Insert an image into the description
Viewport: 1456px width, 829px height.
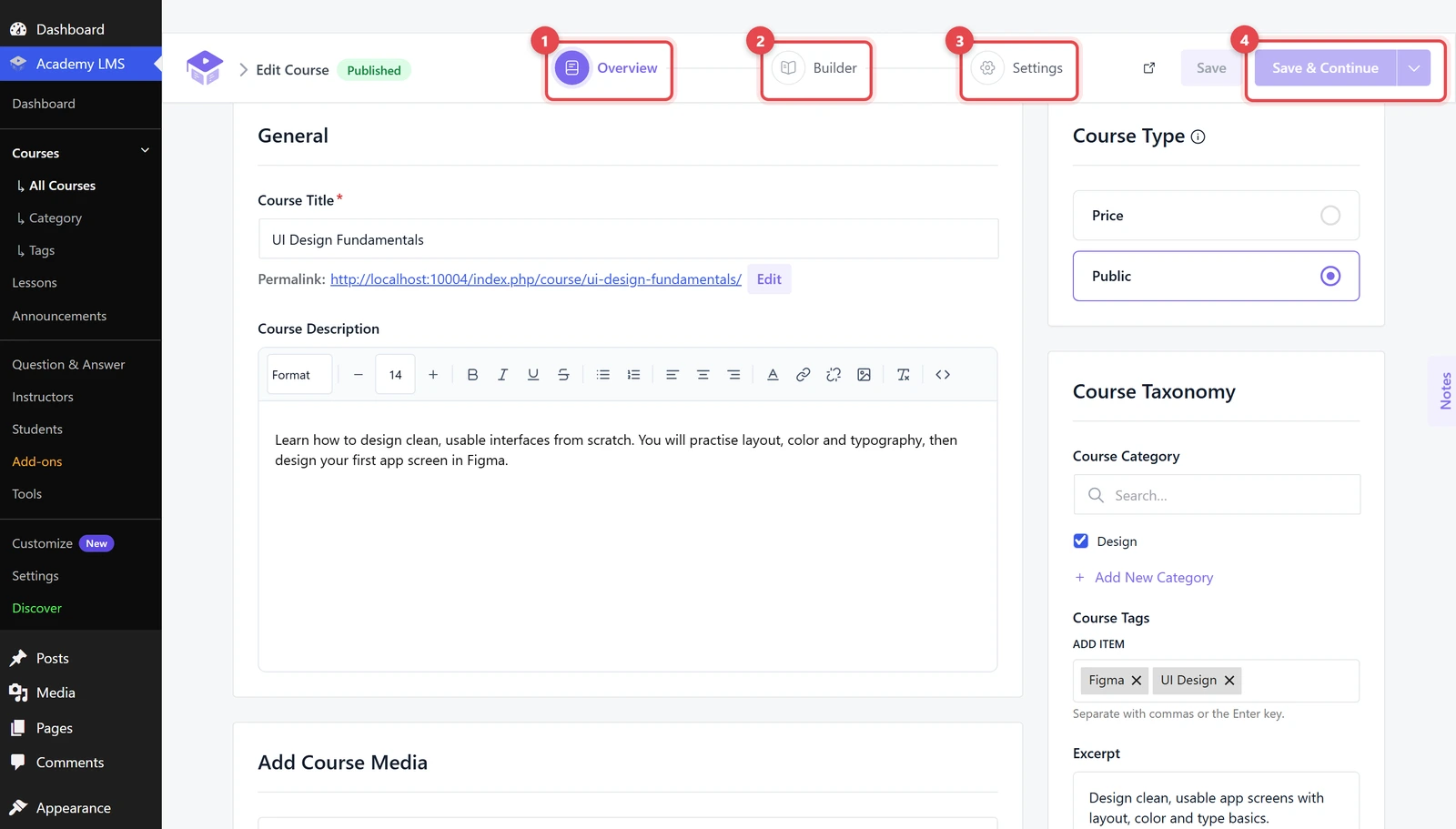tap(864, 375)
